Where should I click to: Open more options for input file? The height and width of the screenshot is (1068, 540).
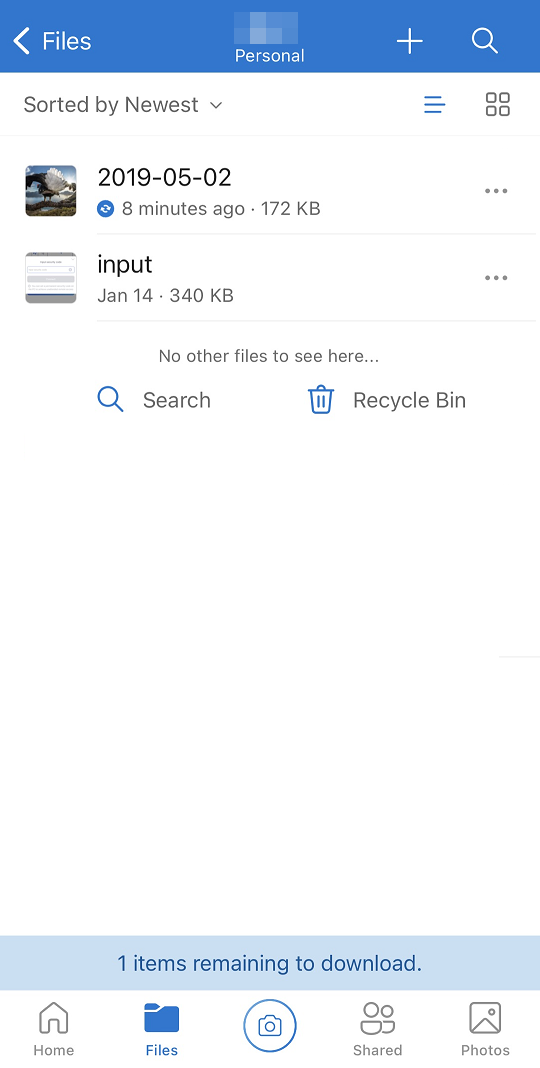point(496,278)
